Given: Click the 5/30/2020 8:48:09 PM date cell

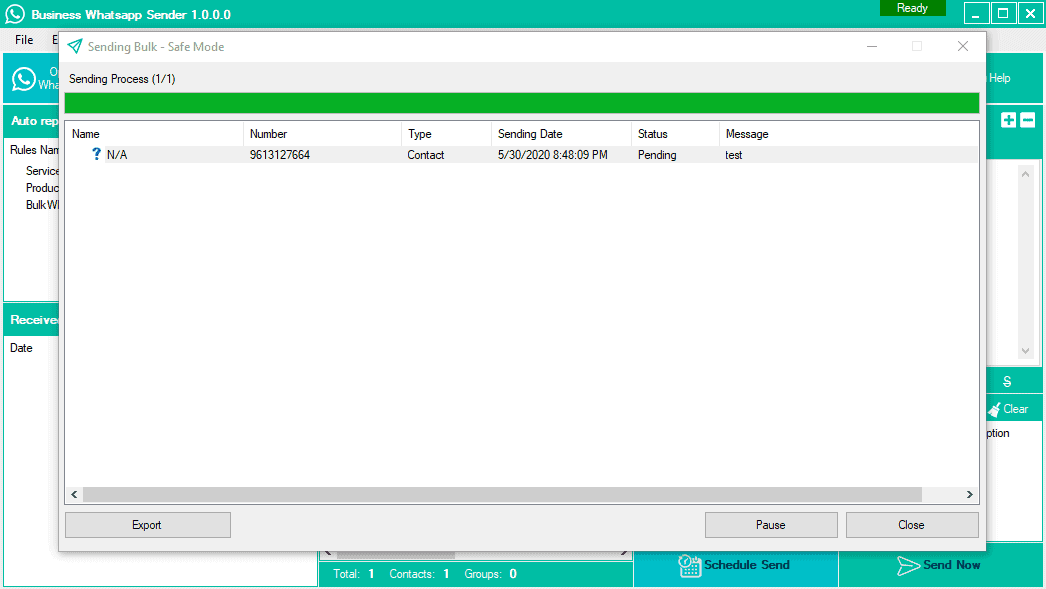Looking at the screenshot, I should 552,155.
